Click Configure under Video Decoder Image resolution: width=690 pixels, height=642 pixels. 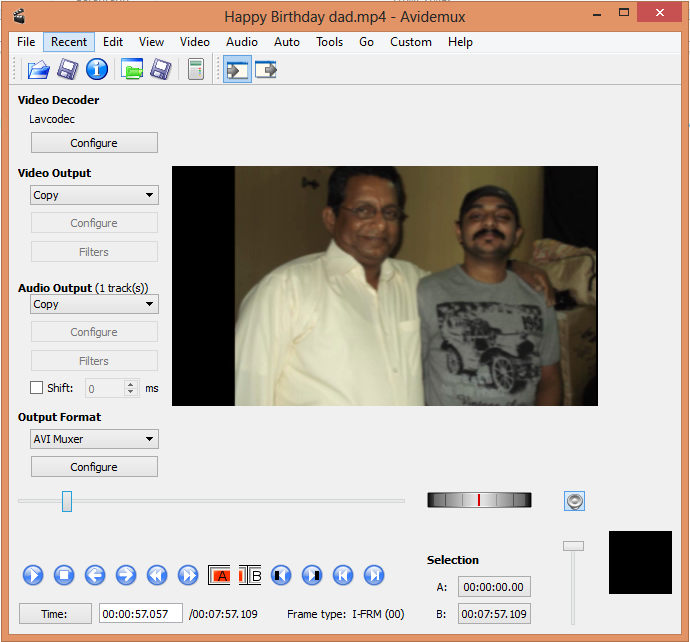point(94,143)
